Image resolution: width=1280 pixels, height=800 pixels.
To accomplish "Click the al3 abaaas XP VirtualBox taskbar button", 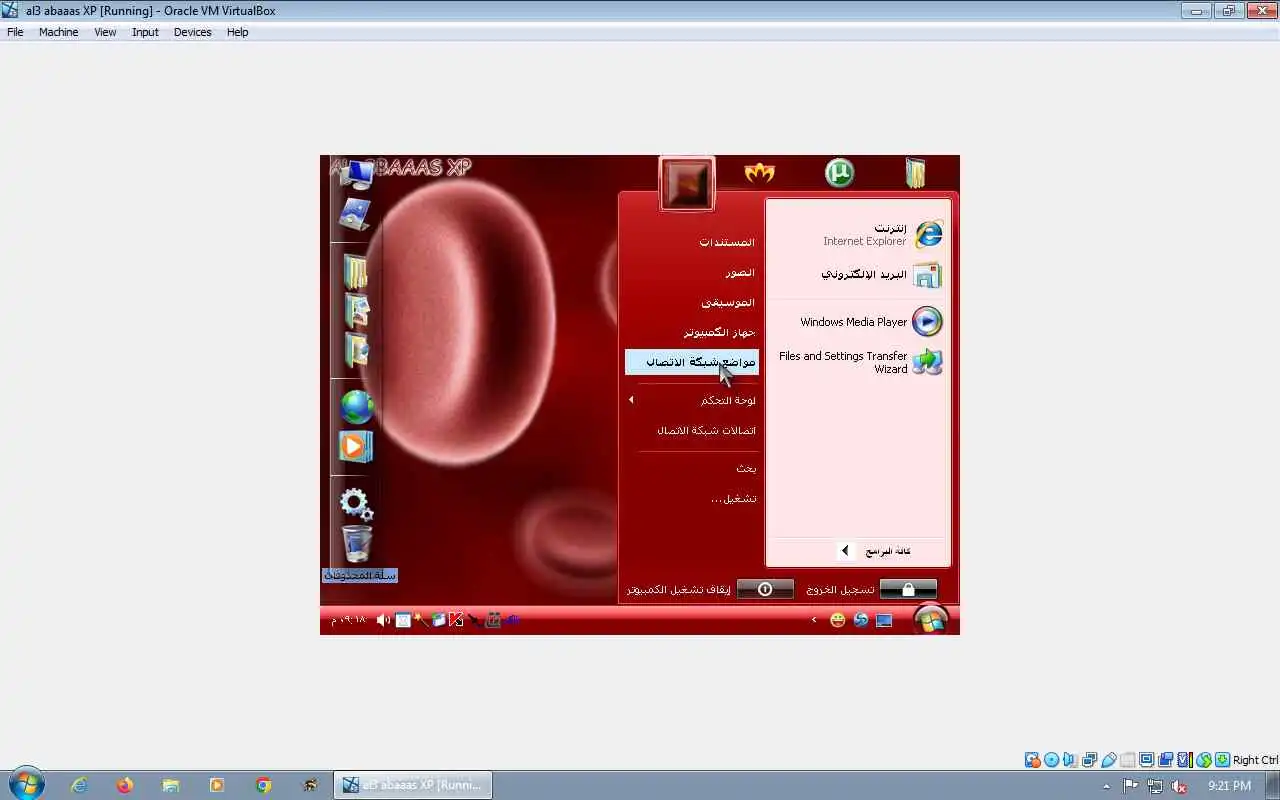I will 412,785.
